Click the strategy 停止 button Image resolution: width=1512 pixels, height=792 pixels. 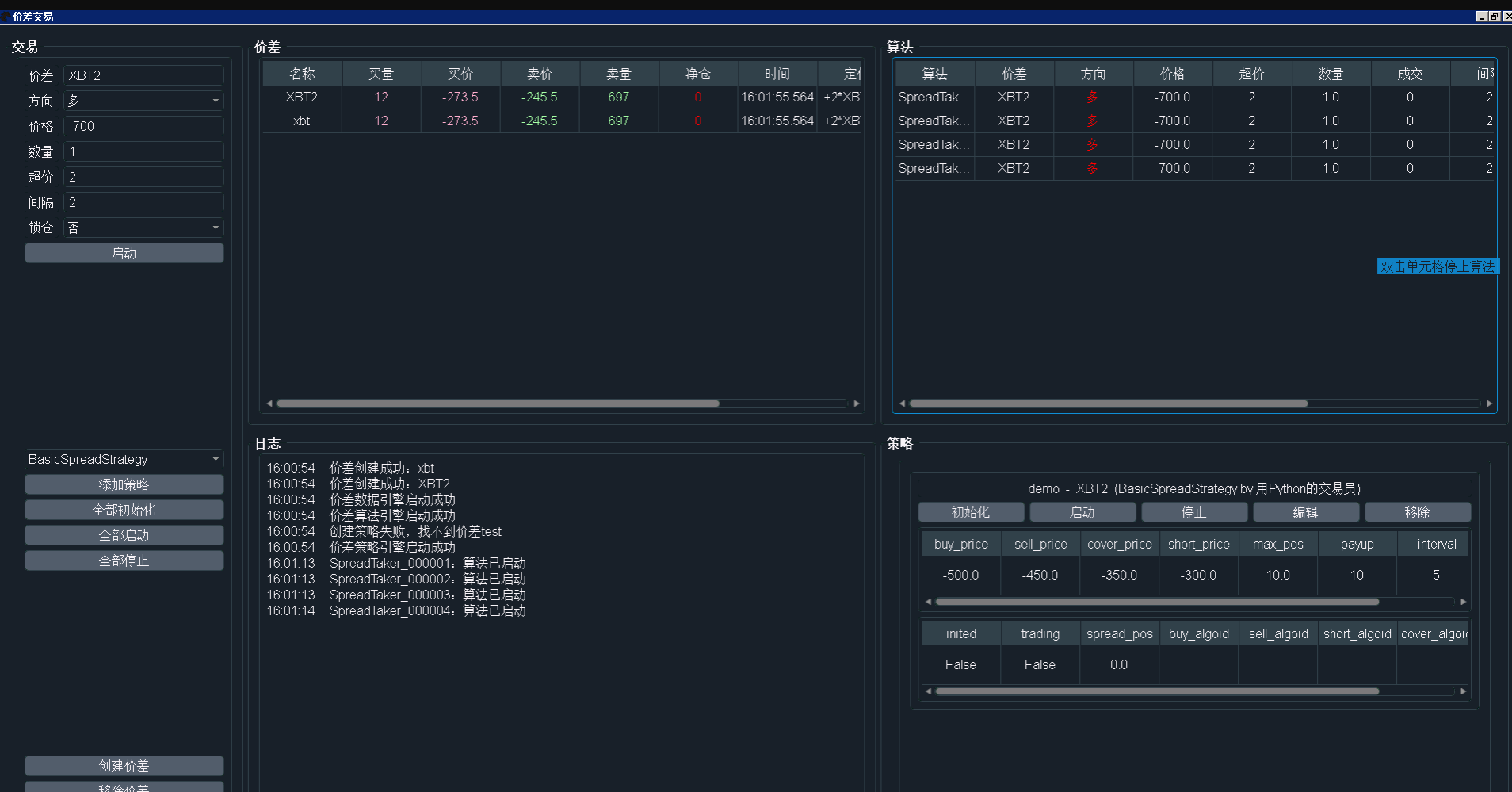1194,512
